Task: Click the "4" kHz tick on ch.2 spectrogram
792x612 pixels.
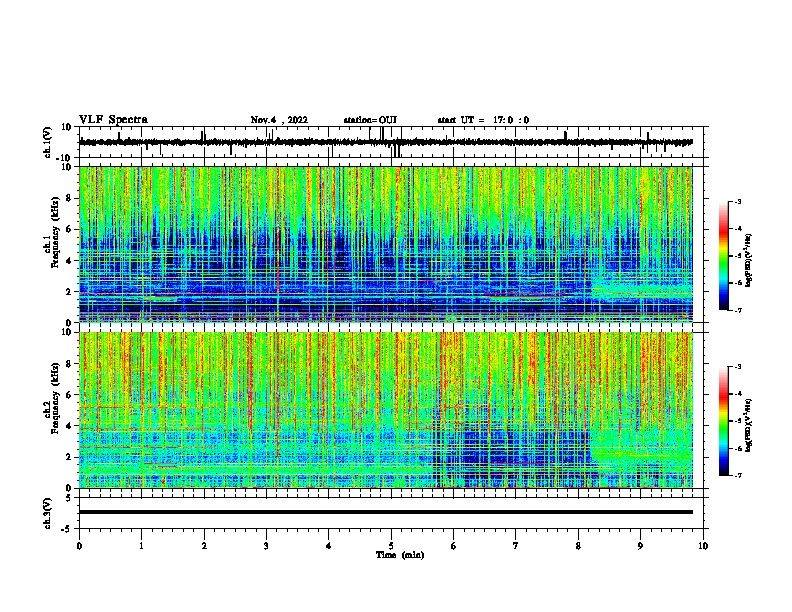Action: point(70,426)
